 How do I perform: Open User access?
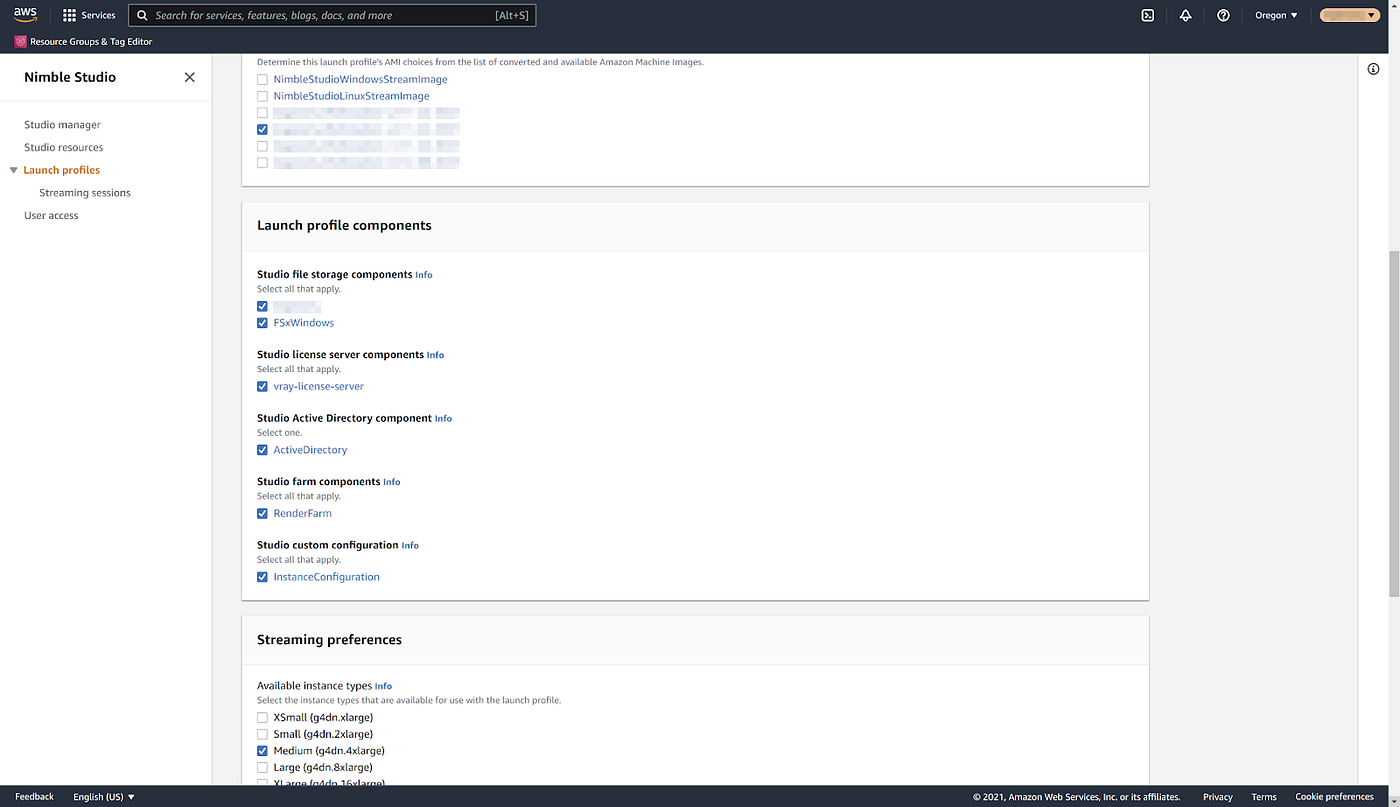click(51, 215)
